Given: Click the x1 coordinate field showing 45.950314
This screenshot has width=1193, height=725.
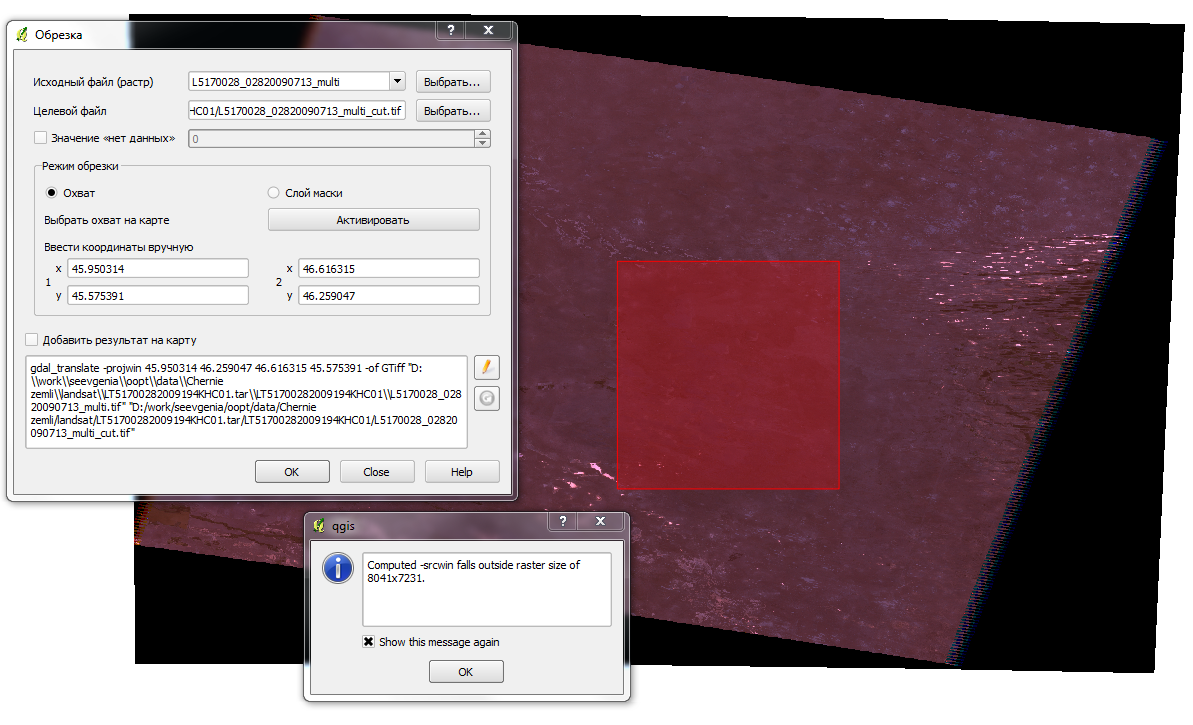Looking at the screenshot, I should [157, 267].
